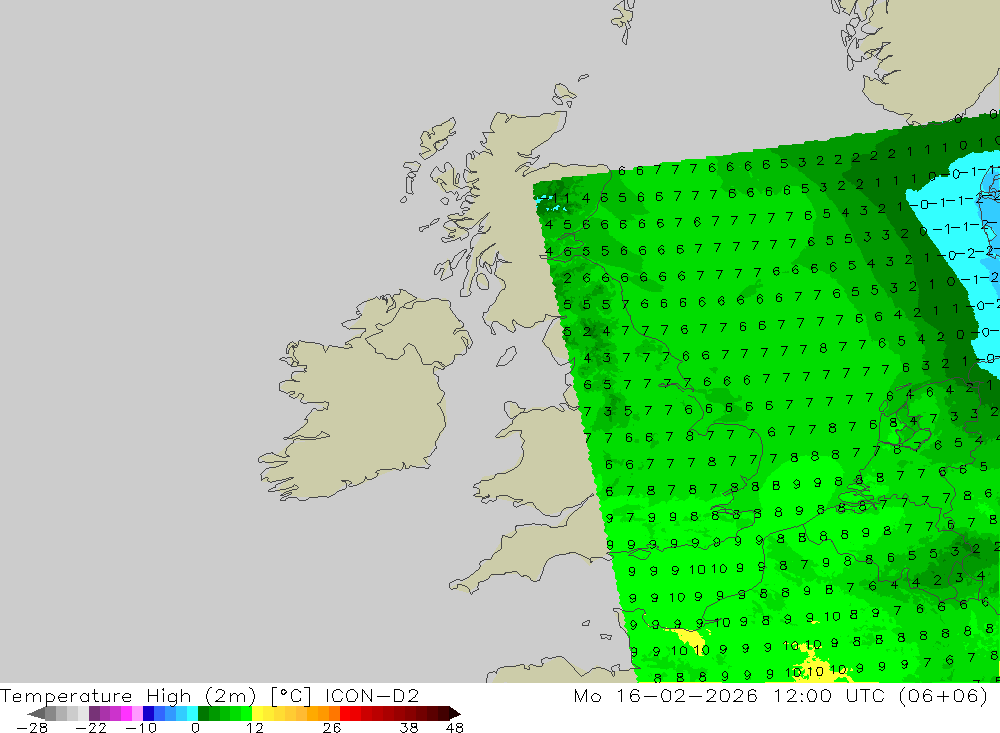Click the '-28' legend value
Screen dimensions: 1000x733
(x=32, y=727)
